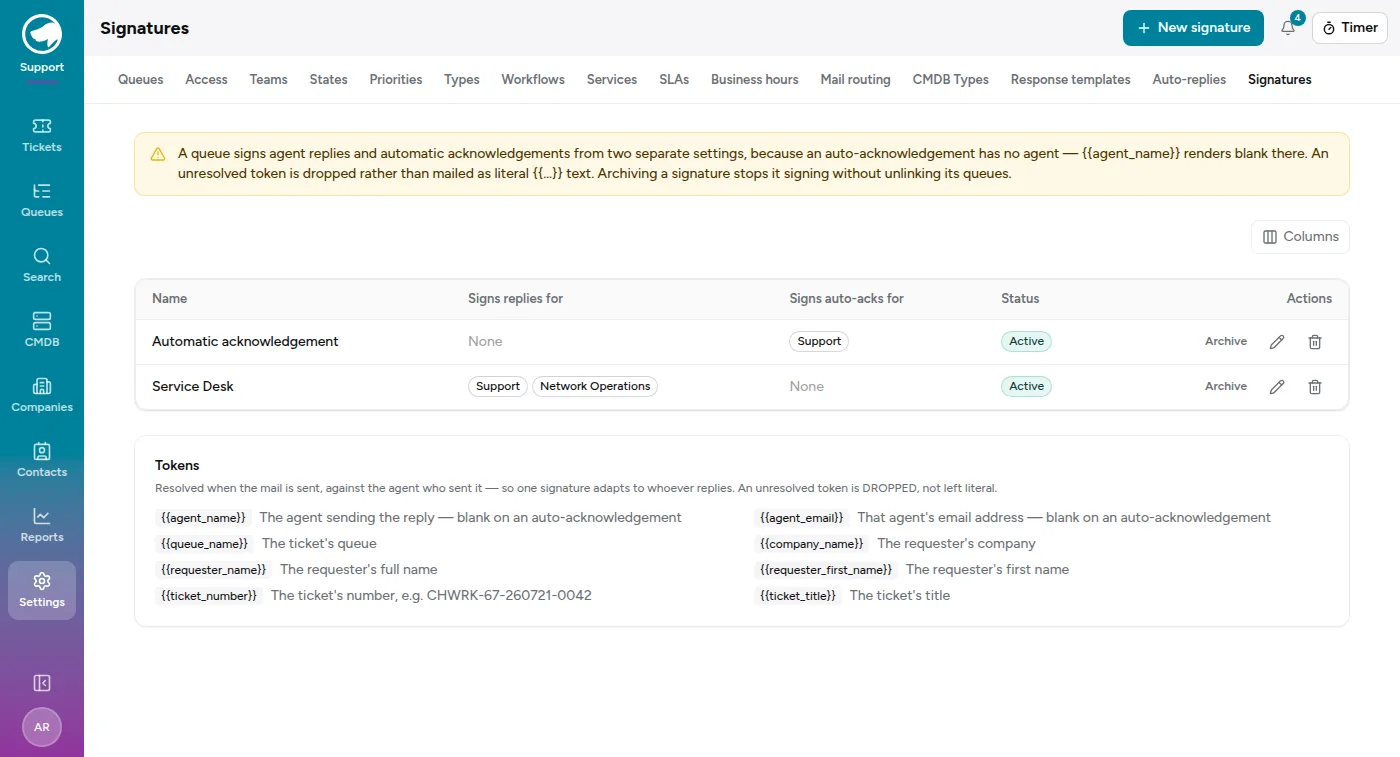The image size is (1400, 757).
Task: Open the Columns chooser
Action: (x=1300, y=237)
